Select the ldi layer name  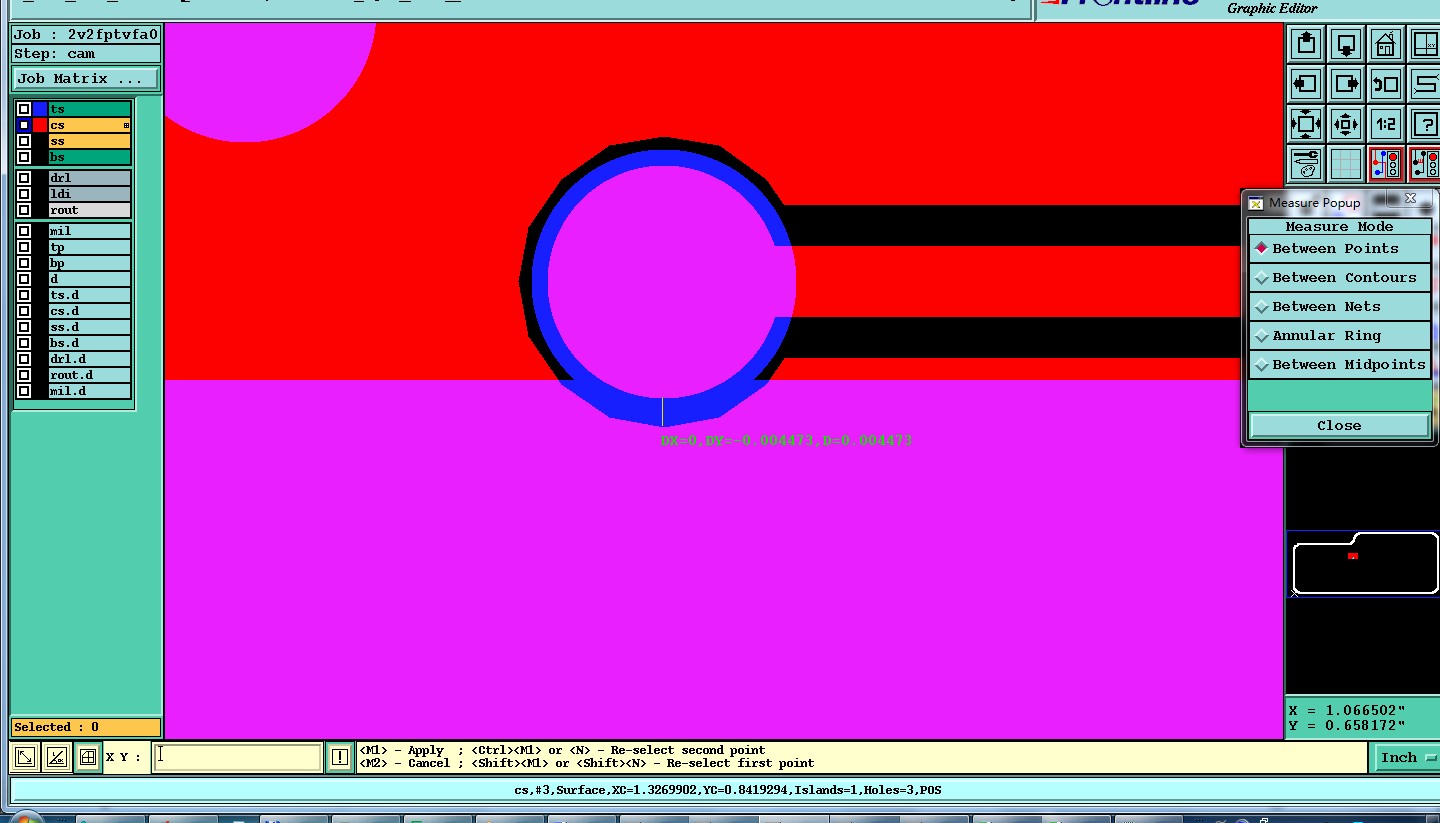point(89,194)
